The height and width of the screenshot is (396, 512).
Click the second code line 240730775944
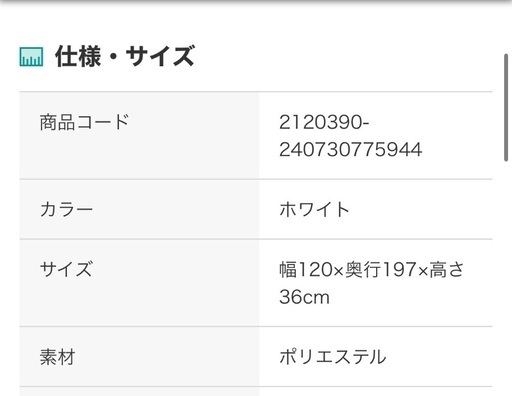click(x=350, y=149)
